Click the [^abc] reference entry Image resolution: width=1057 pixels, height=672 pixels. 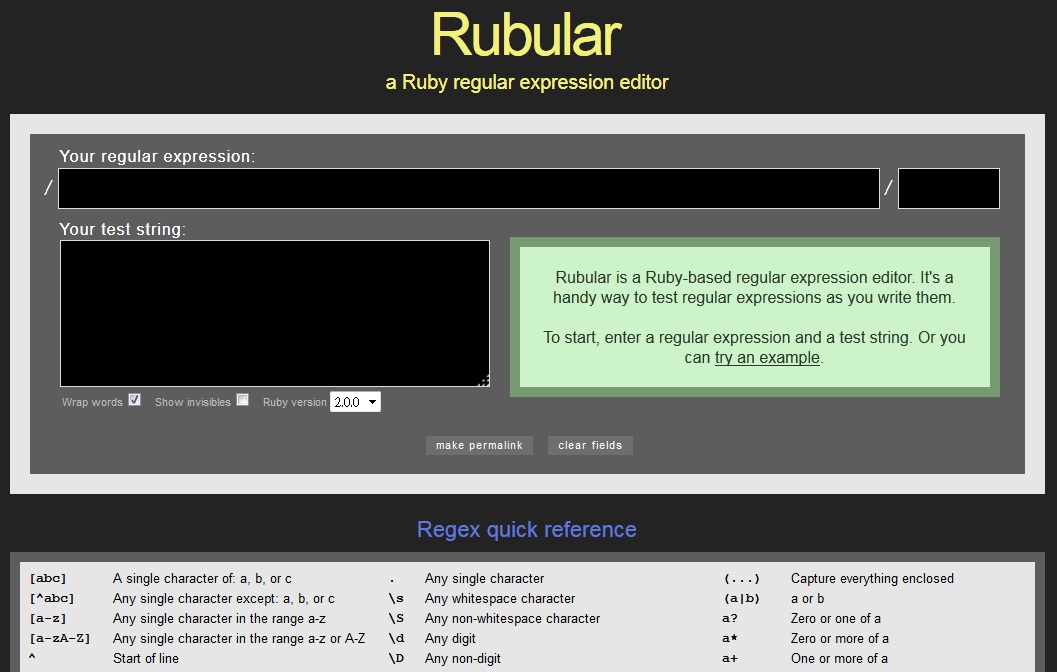(52, 599)
